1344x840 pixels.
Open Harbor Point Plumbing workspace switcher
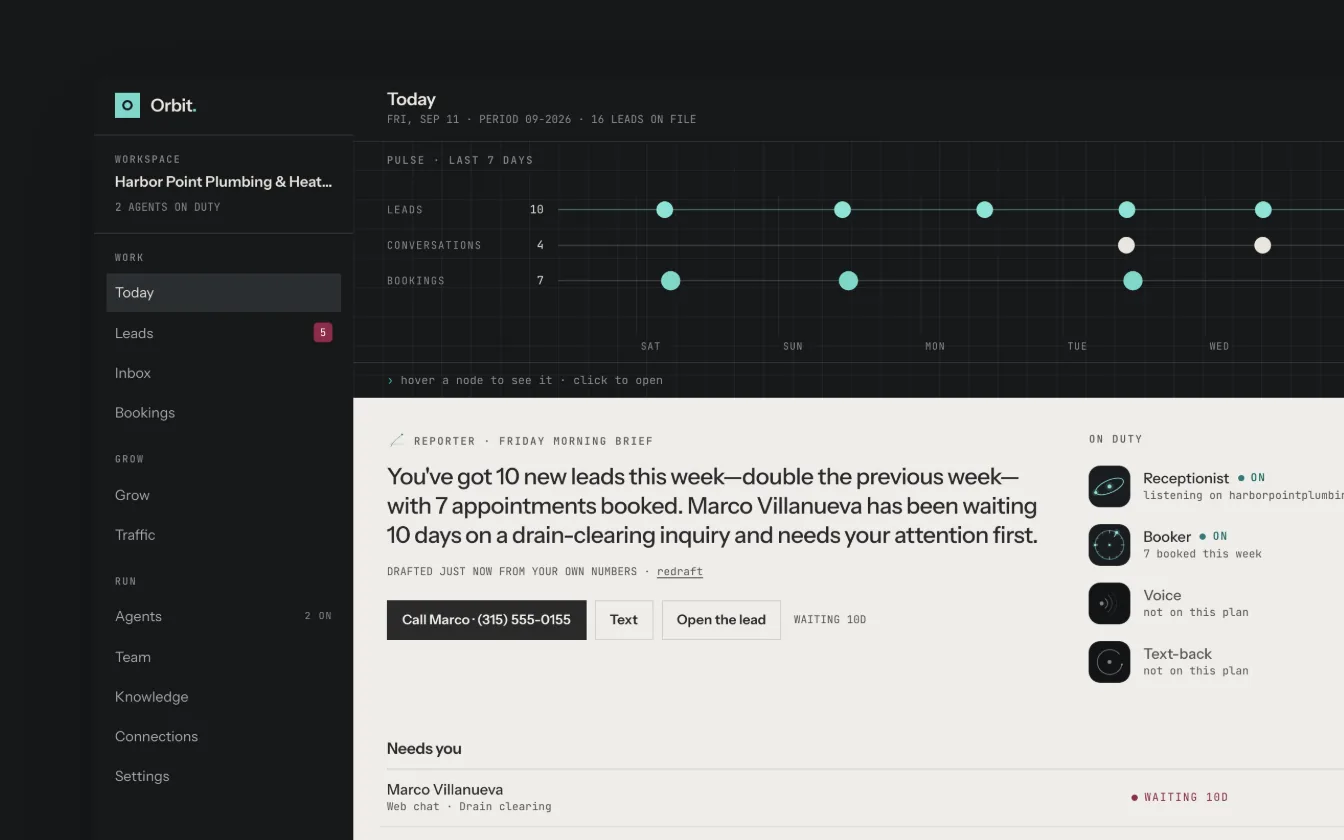pyautogui.click(x=224, y=184)
